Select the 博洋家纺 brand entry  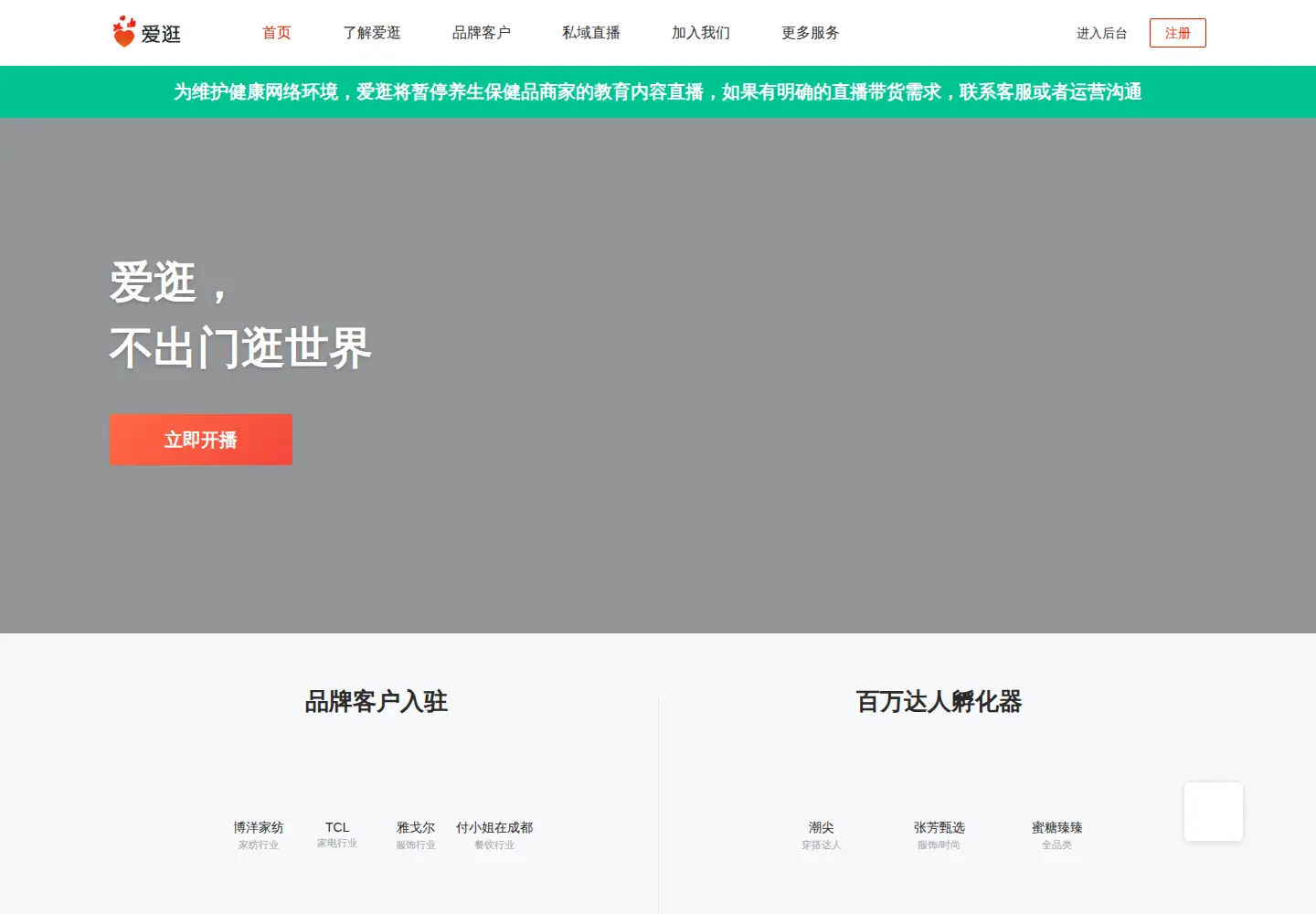pyautogui.click(x=259, y=834)
